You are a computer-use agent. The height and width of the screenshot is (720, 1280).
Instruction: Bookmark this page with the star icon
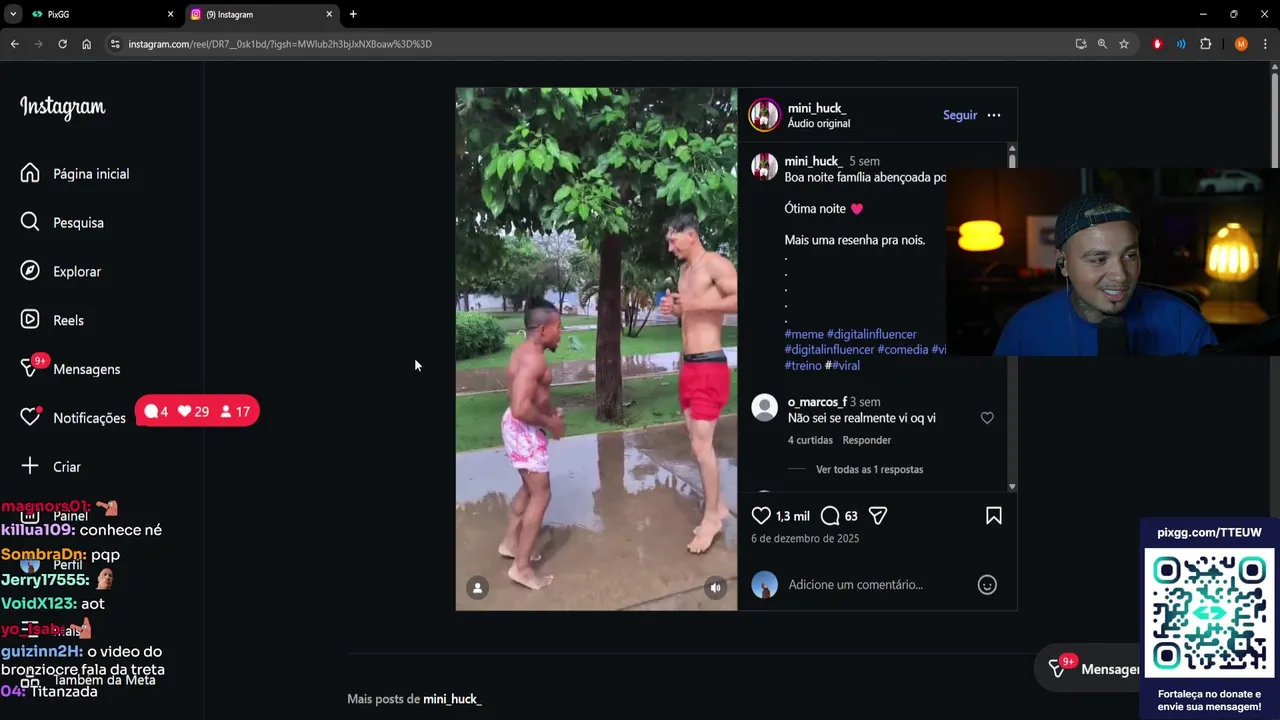coord(1124,44)
